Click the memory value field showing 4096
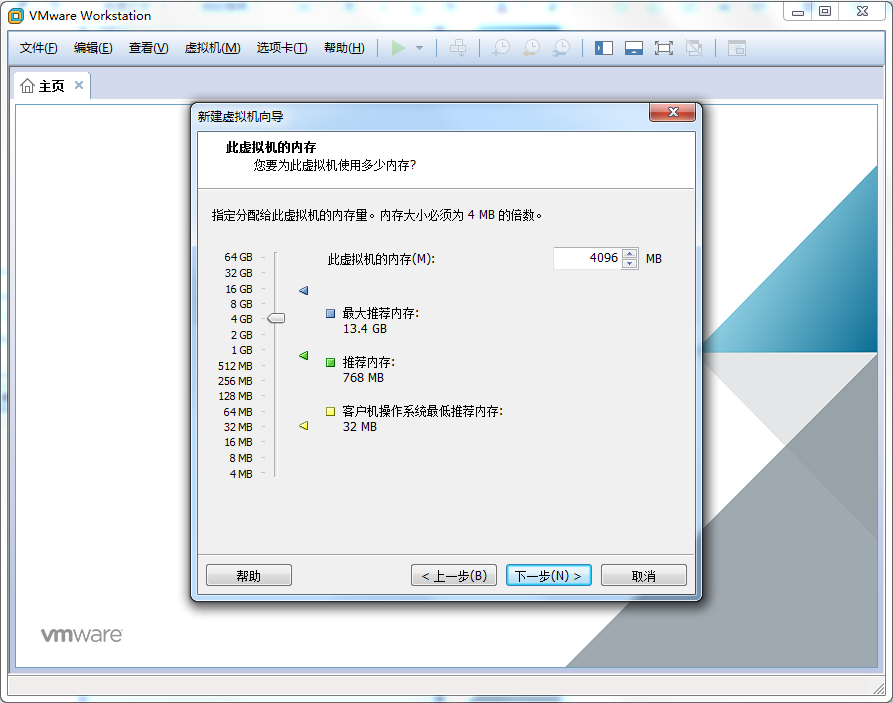The width and height of the screenshot is (893, 703). tap(587, 258)
